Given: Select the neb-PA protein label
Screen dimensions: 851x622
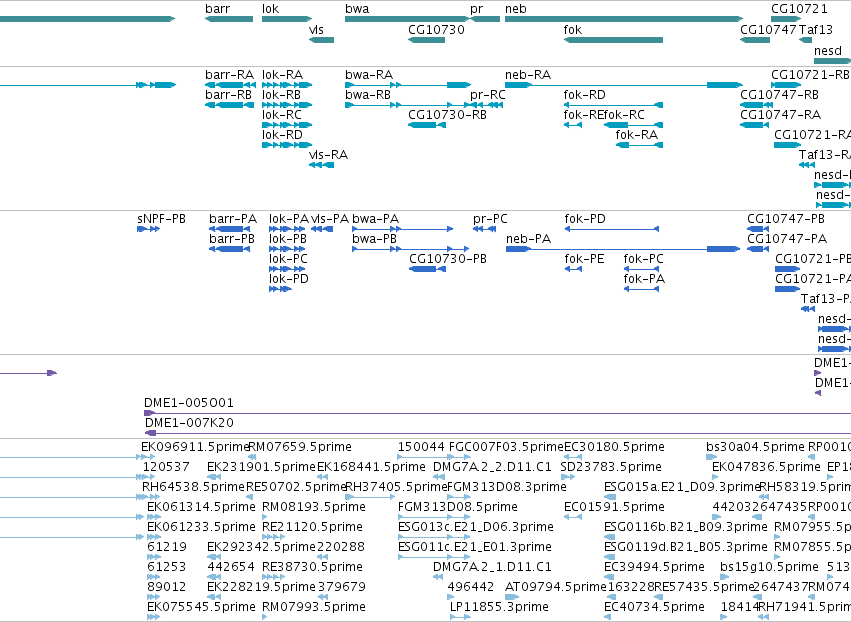Looking at the screenshot, I should coord(529,239).
